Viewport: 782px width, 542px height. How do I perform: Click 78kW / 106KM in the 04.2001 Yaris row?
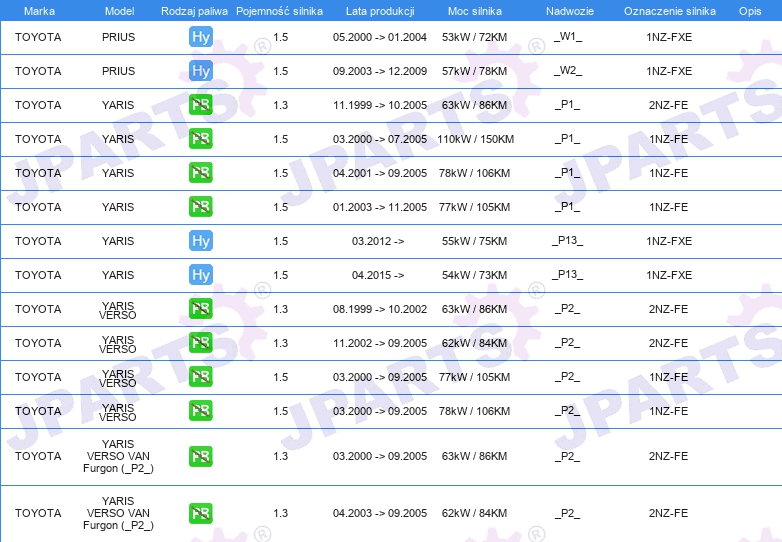click(474, 173)
